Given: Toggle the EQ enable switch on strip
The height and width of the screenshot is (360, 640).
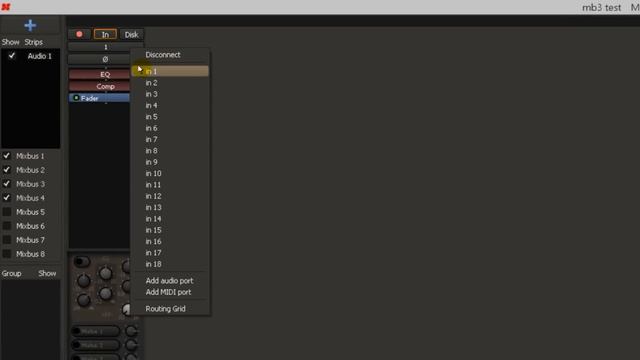Looking at the screenshot, I should [x=81, y=261].
